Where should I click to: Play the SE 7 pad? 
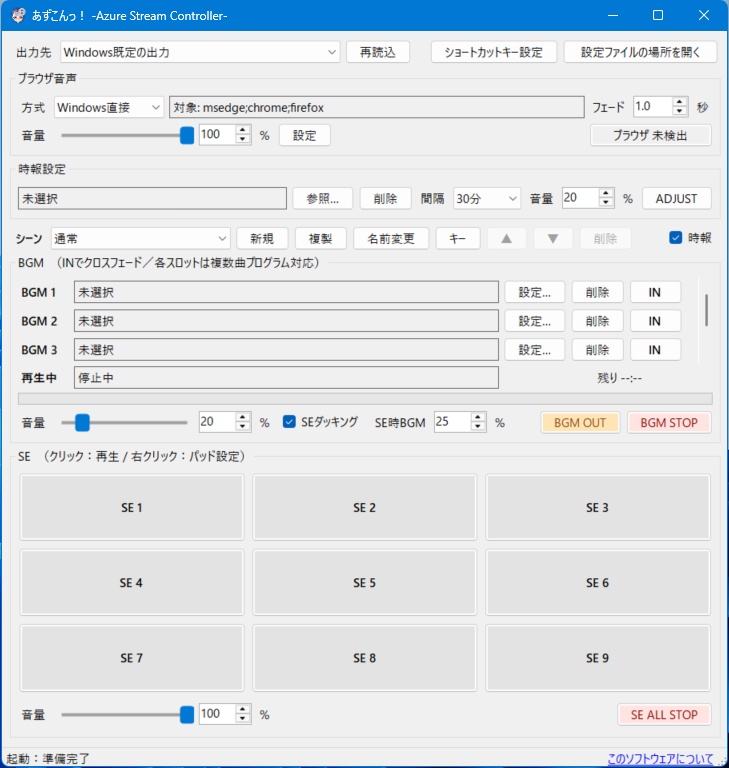click(x=132, y=658)
